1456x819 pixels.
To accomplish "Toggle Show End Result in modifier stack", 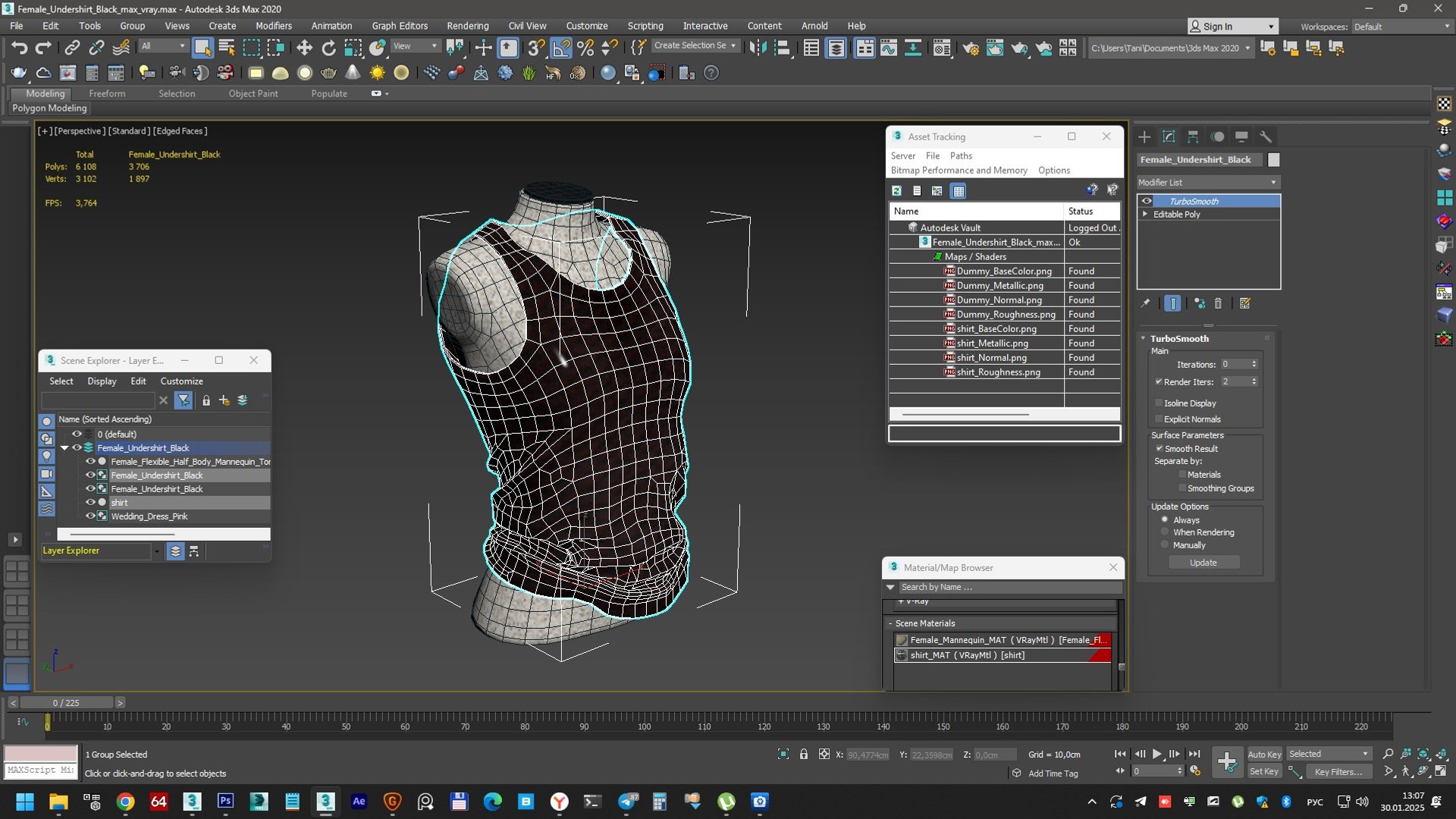I will (1172, 303).
